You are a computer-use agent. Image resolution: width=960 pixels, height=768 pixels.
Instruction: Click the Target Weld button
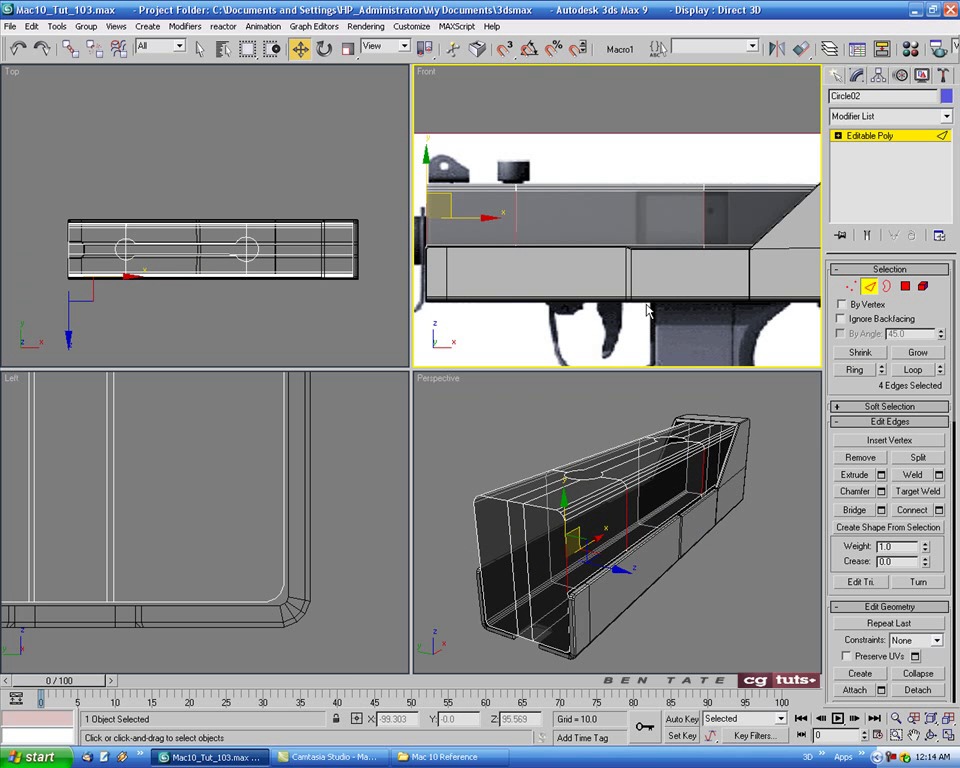pos(918,491)
